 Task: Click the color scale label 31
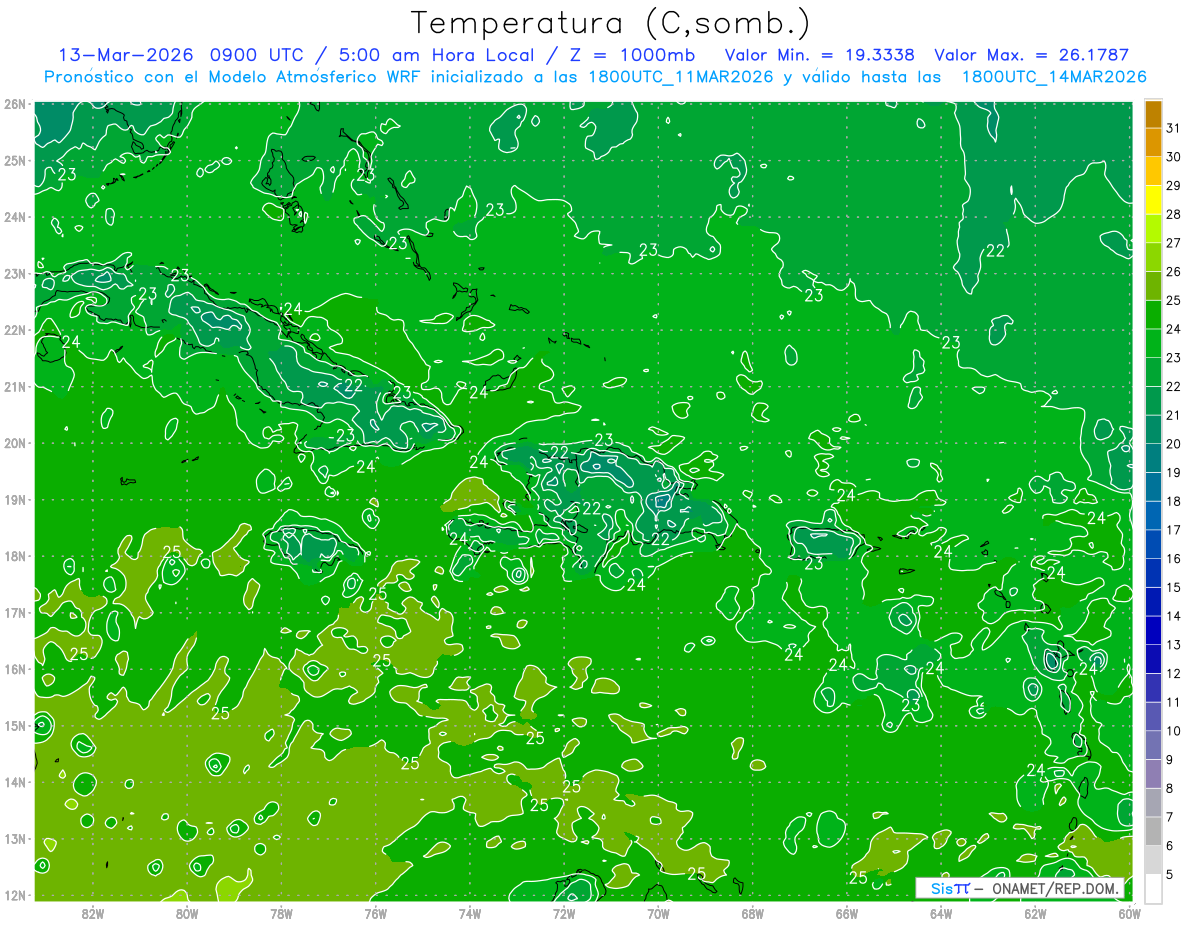tap(1172, 129)
